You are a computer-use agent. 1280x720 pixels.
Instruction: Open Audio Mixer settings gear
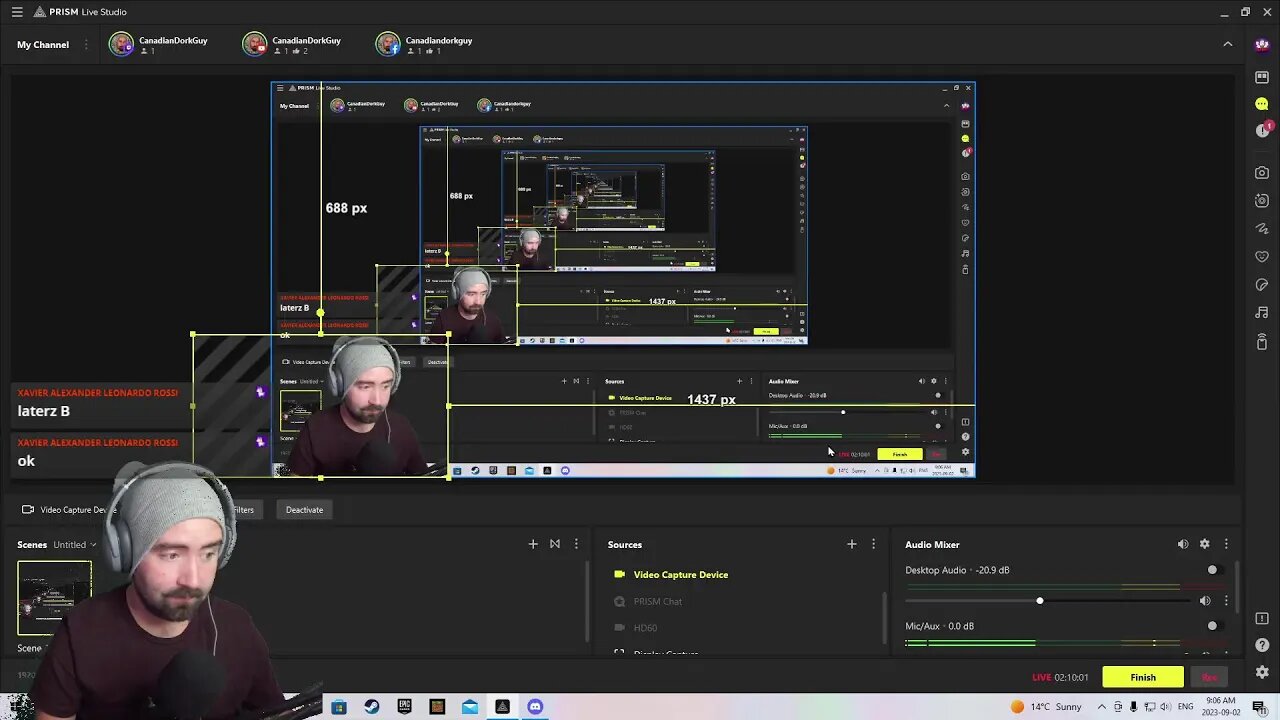click(x=1205, y=544)
